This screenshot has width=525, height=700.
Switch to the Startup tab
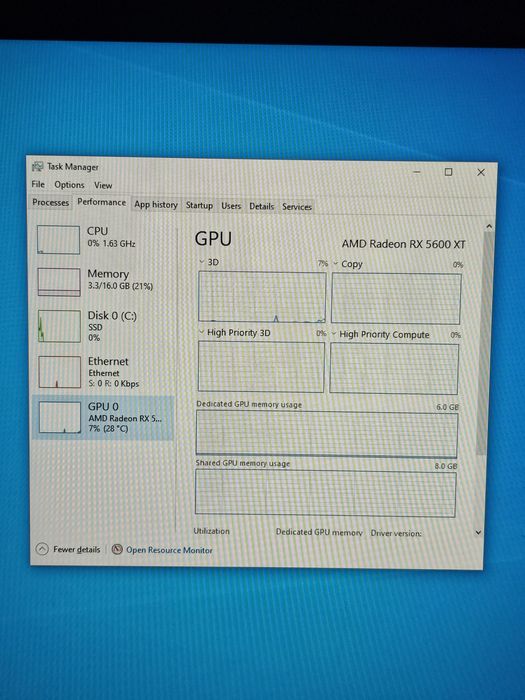click(x=199, y=205)
